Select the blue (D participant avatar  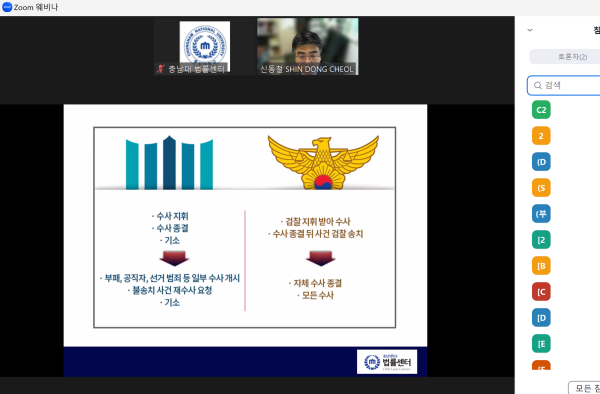[541, 162]
